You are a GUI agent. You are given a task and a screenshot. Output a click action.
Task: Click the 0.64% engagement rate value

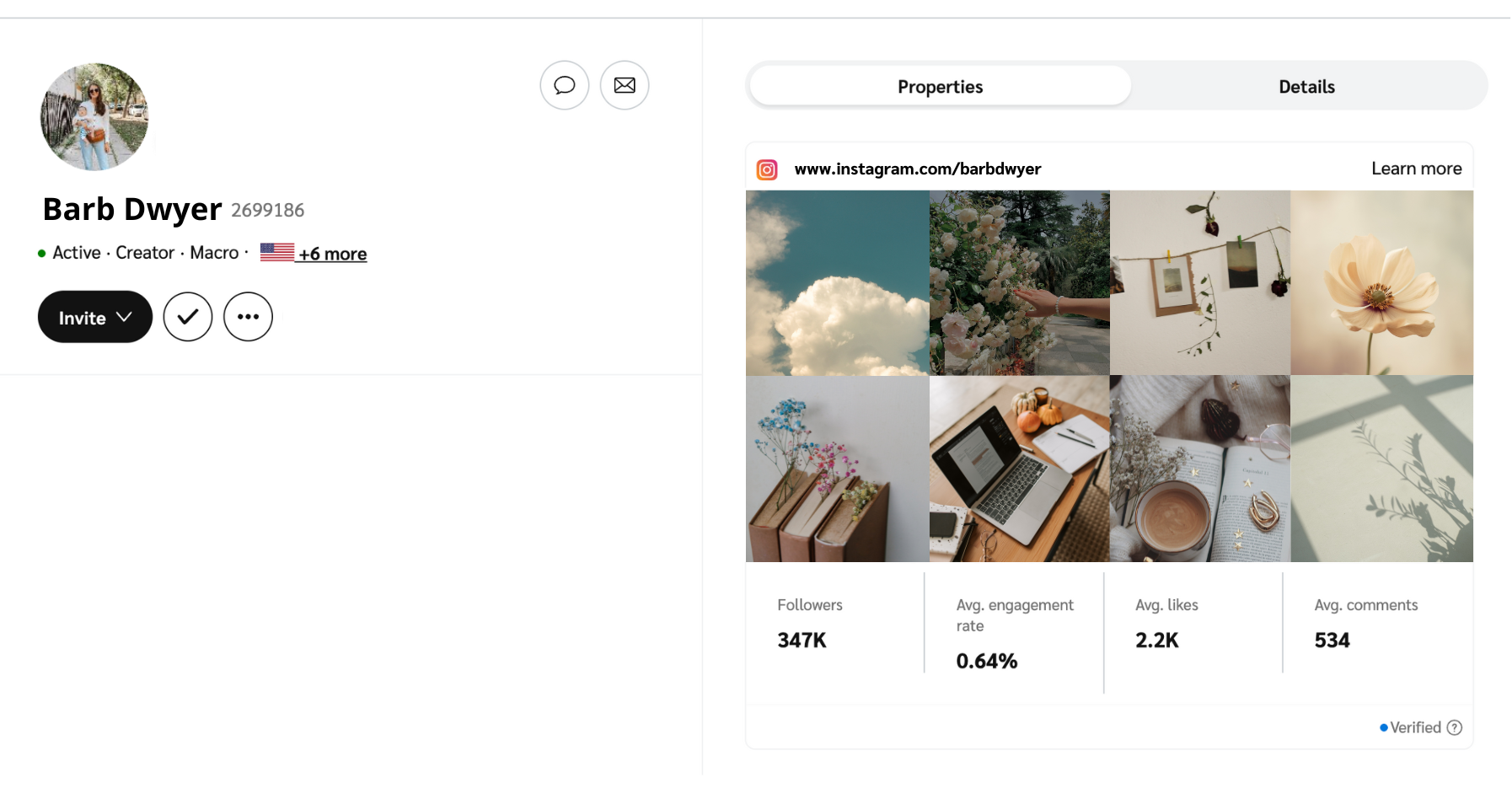pyautogui.click(x=986, y=661)
